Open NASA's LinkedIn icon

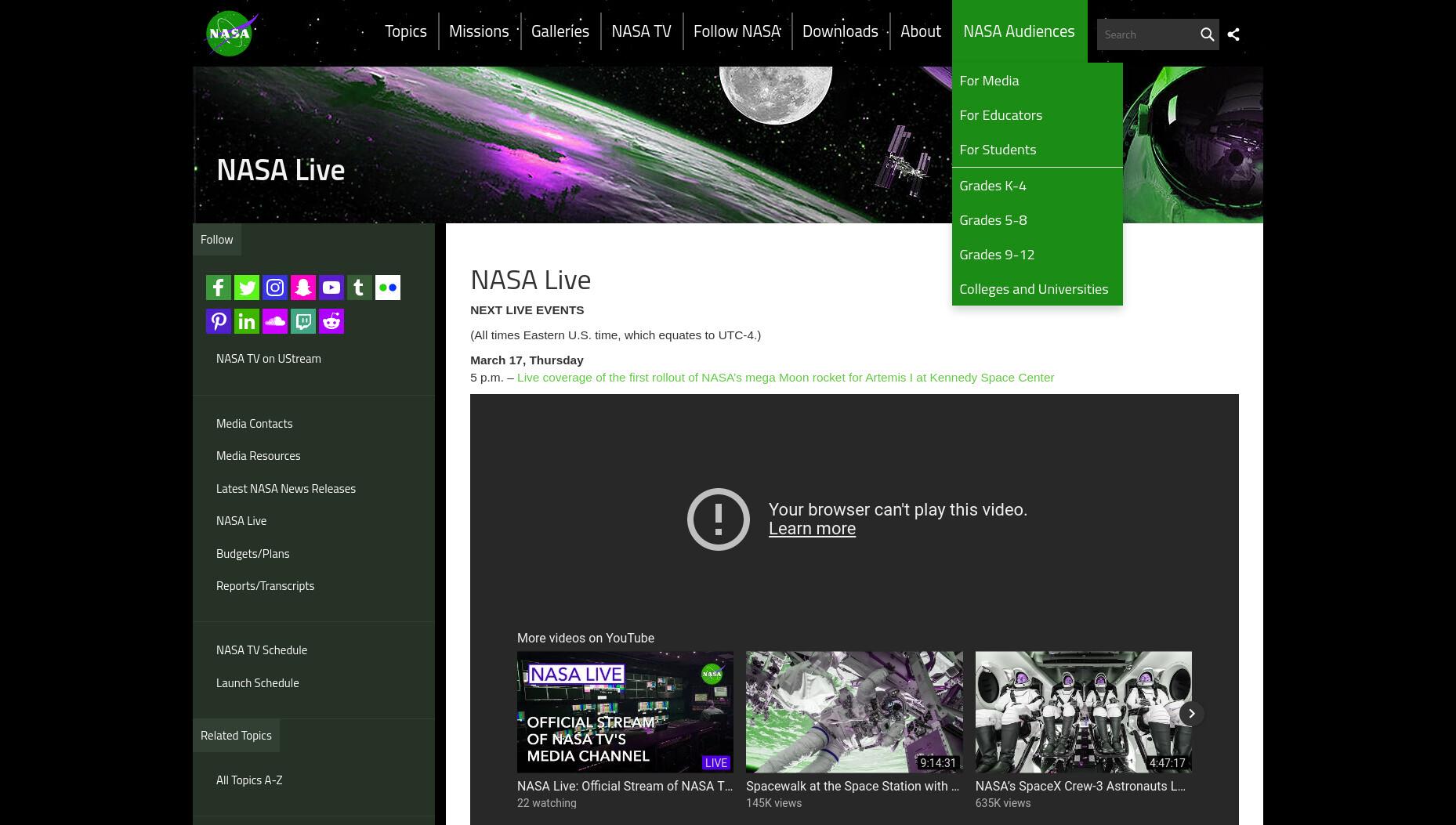point(247,321)
